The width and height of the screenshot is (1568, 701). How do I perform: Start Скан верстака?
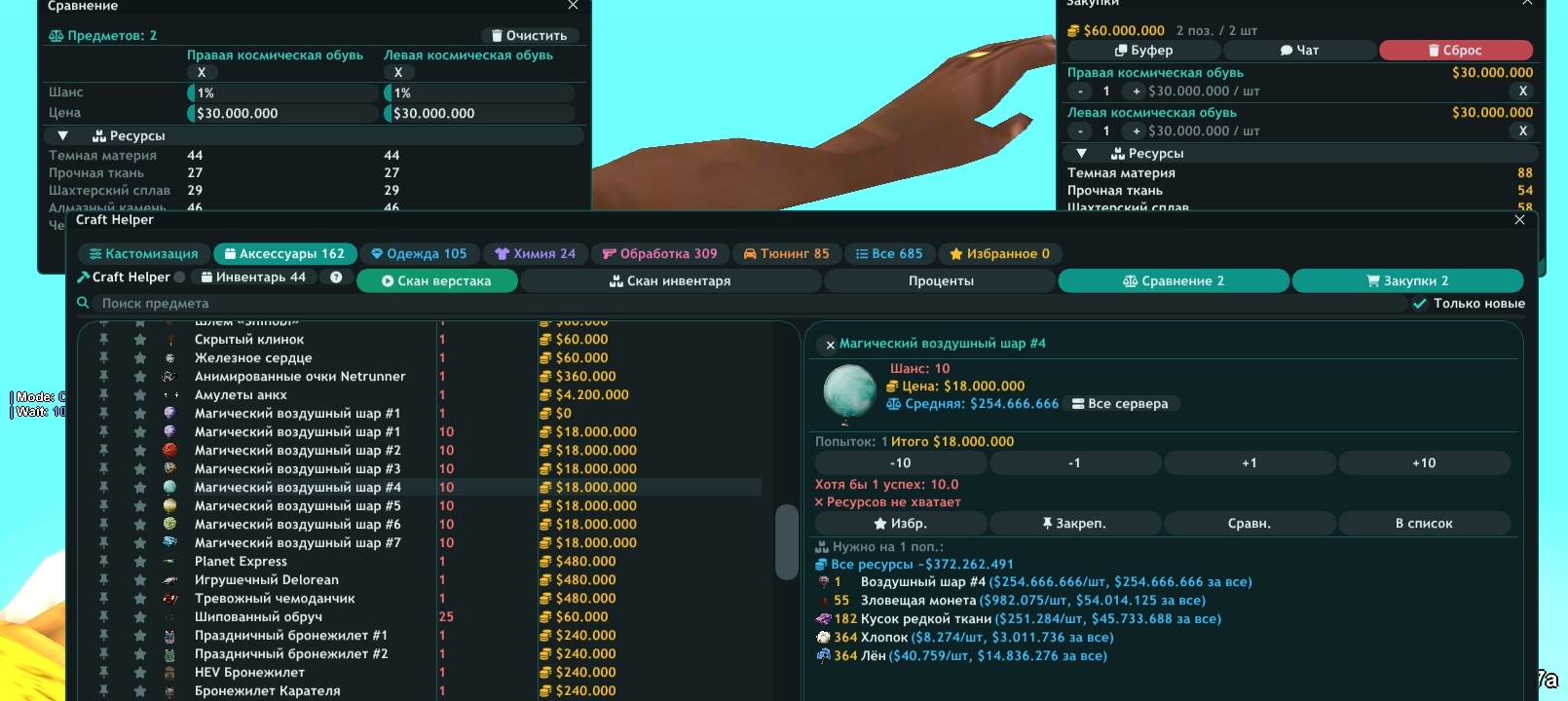(436, 281)
